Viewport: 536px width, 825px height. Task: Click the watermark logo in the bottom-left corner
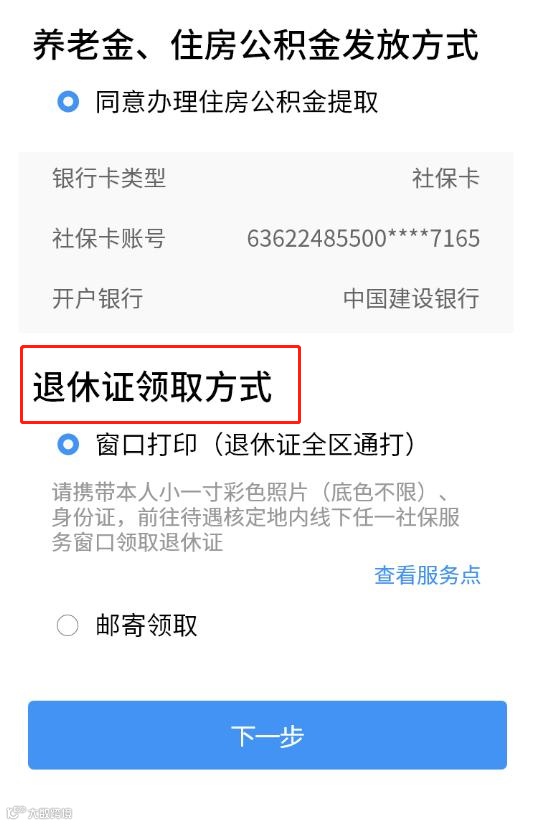tap(37, 813)
